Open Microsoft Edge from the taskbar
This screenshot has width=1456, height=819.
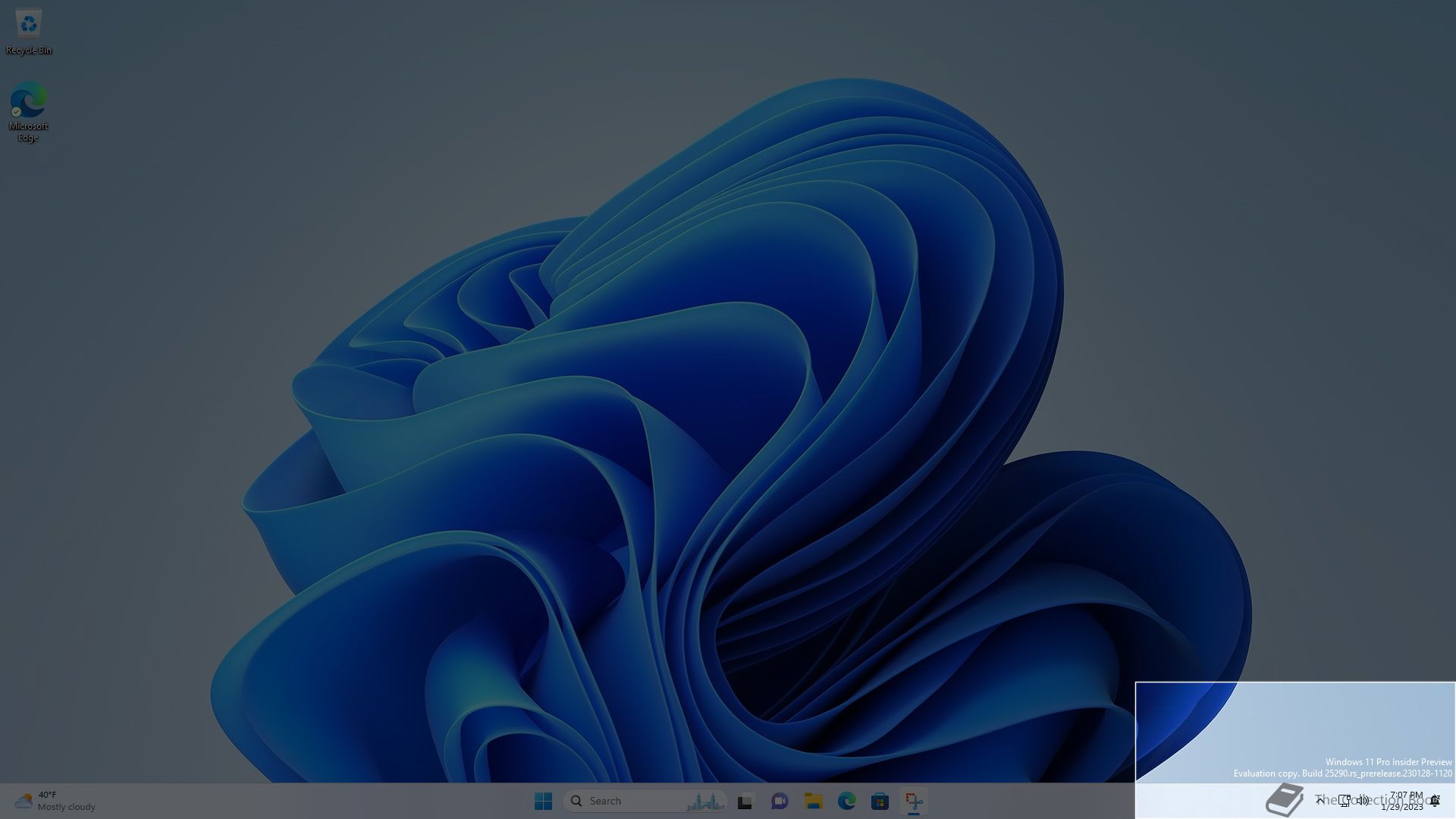[x=846, y=801]
